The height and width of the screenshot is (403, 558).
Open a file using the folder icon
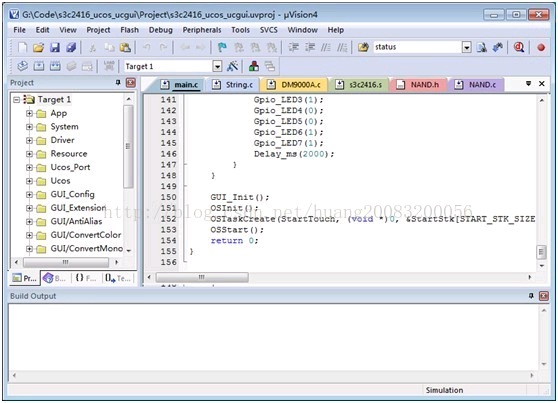[x=38, y=47]
